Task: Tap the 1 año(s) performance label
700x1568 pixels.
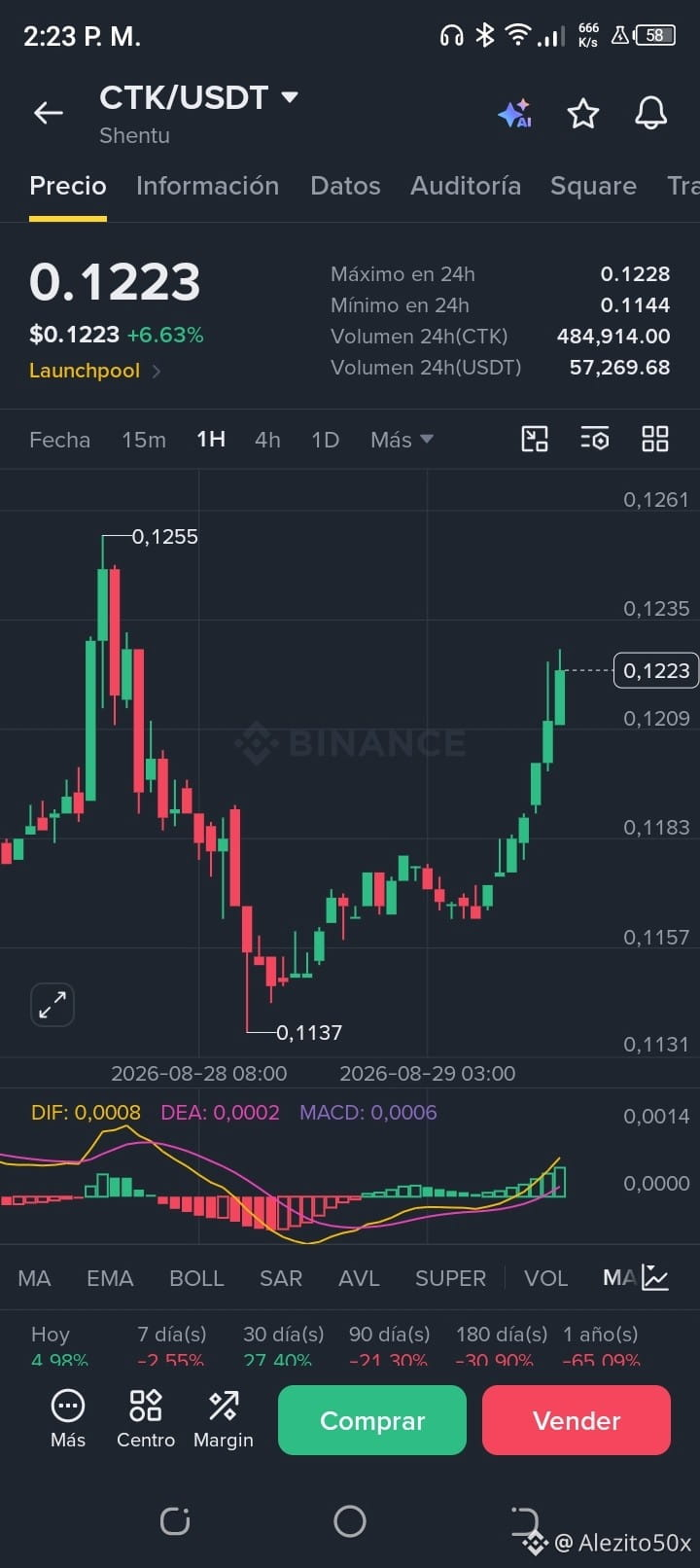Action: tap(601, 1334)
